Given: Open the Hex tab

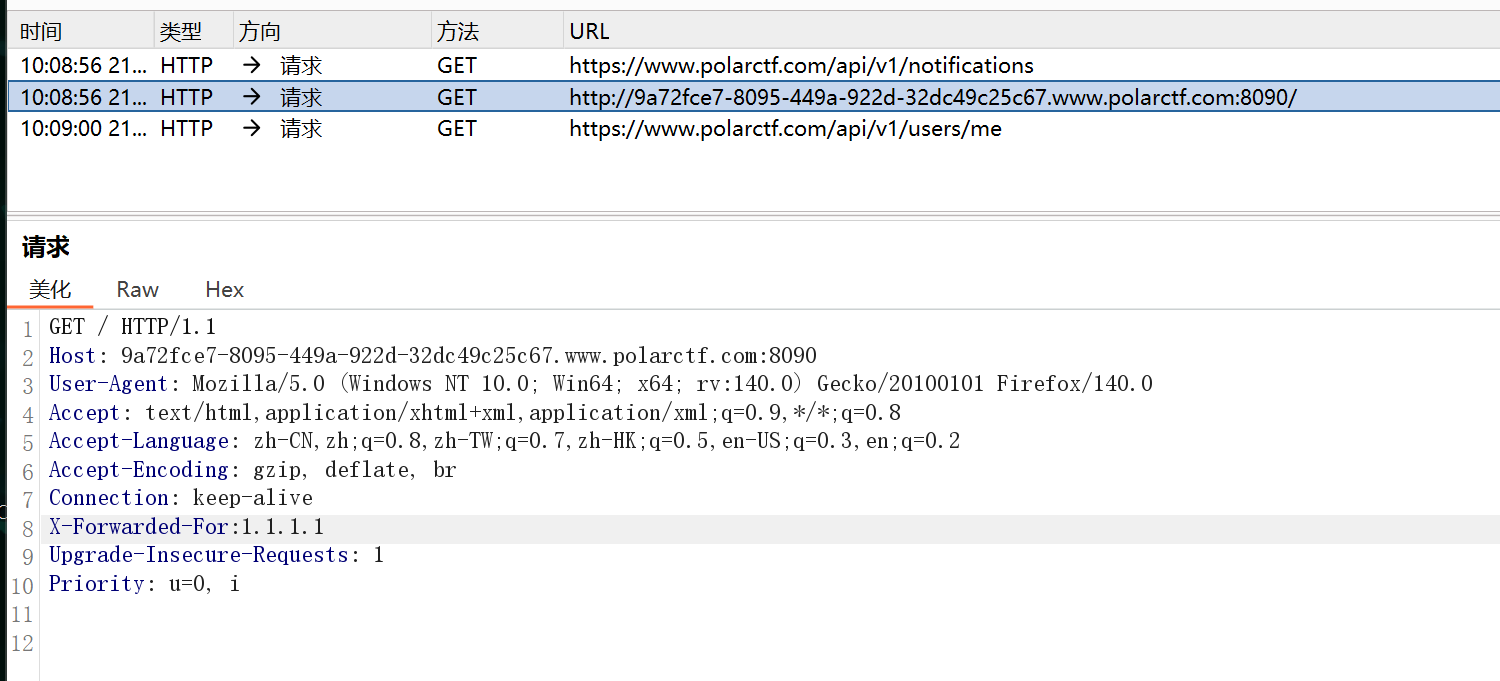Looking at the screenshot, I should [224, 289].
